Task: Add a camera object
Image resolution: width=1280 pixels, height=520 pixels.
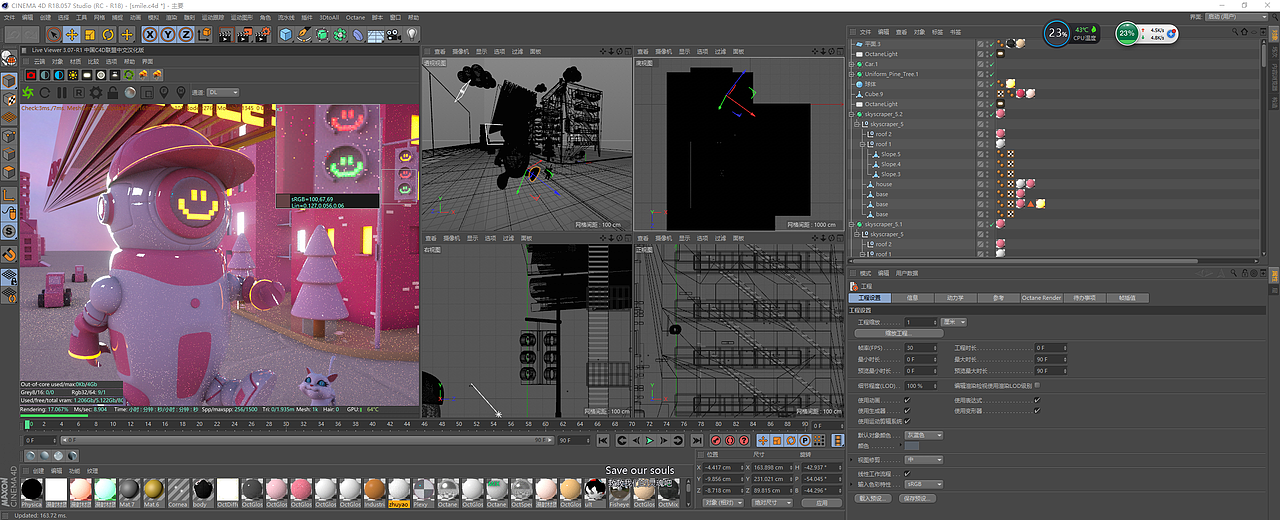Action: pos(394,35)
